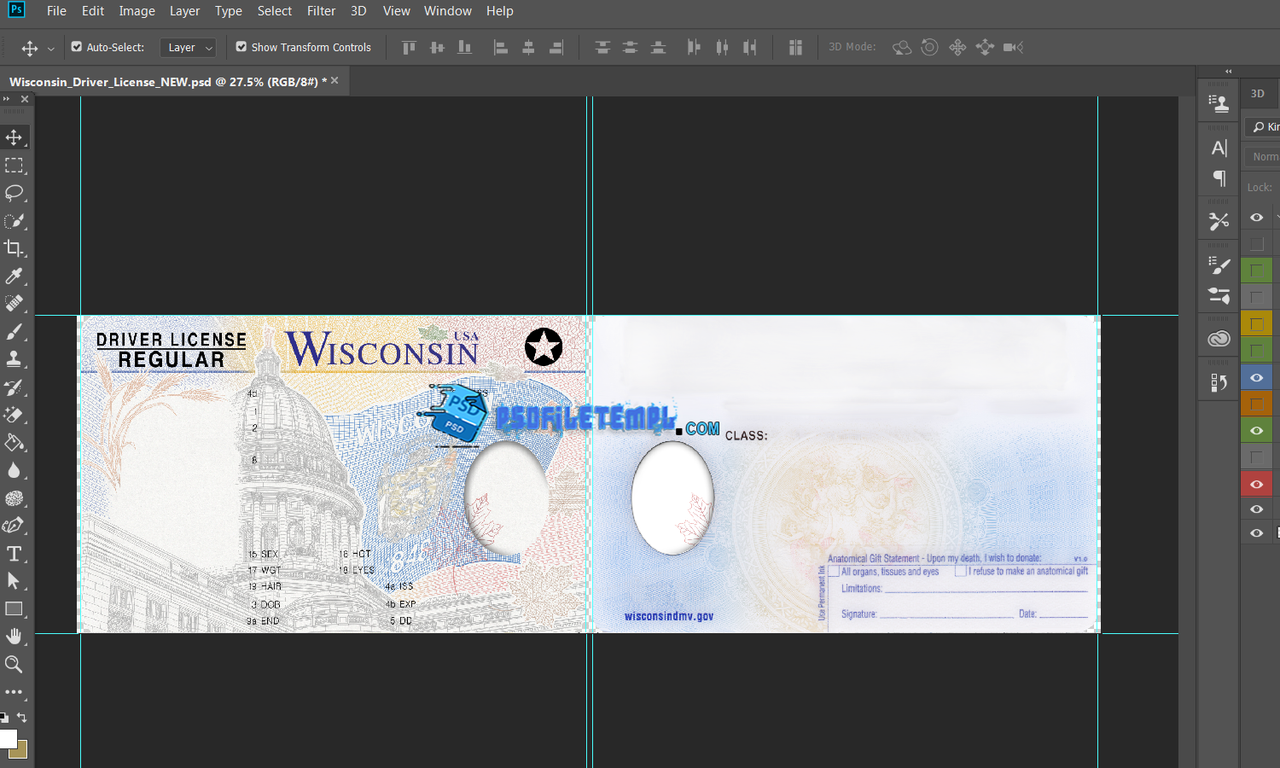
Task: Open the layer Kind filter dropdown
Action: pyautogui.click(x=1264, y=127)
